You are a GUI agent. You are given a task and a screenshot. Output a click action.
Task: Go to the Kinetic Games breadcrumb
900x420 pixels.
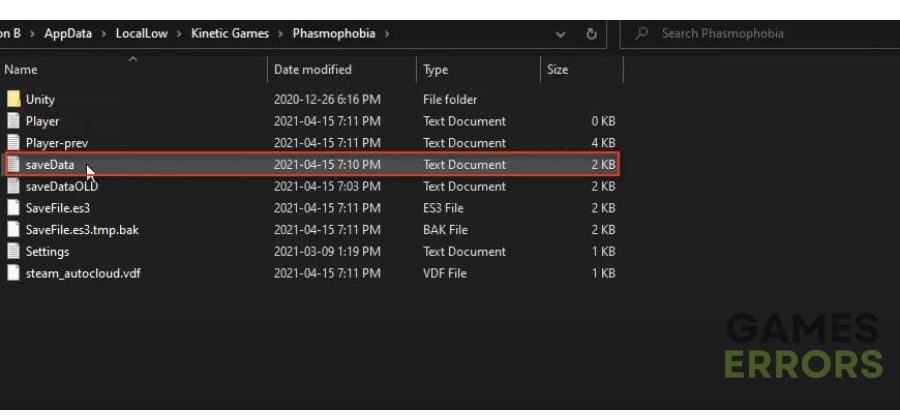pyautogui.click(x=230, y=33)
